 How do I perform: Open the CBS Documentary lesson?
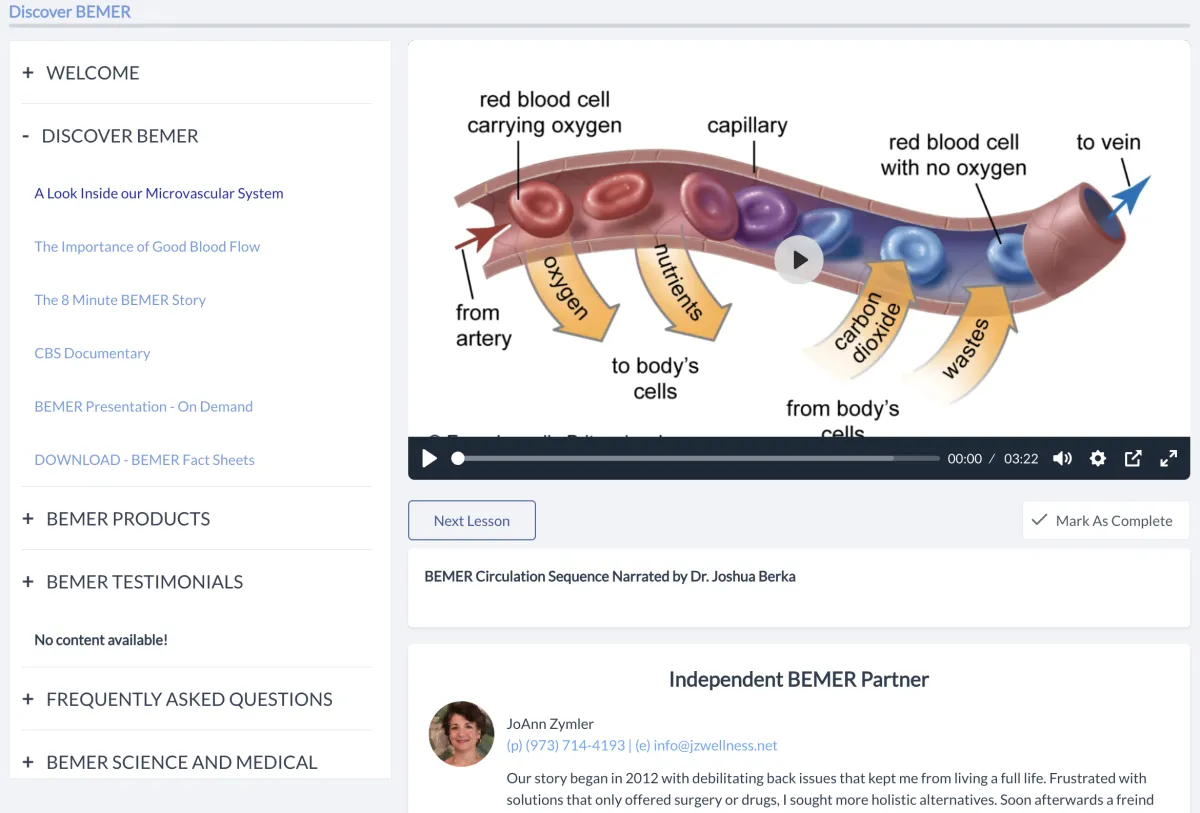pos(92,353)
